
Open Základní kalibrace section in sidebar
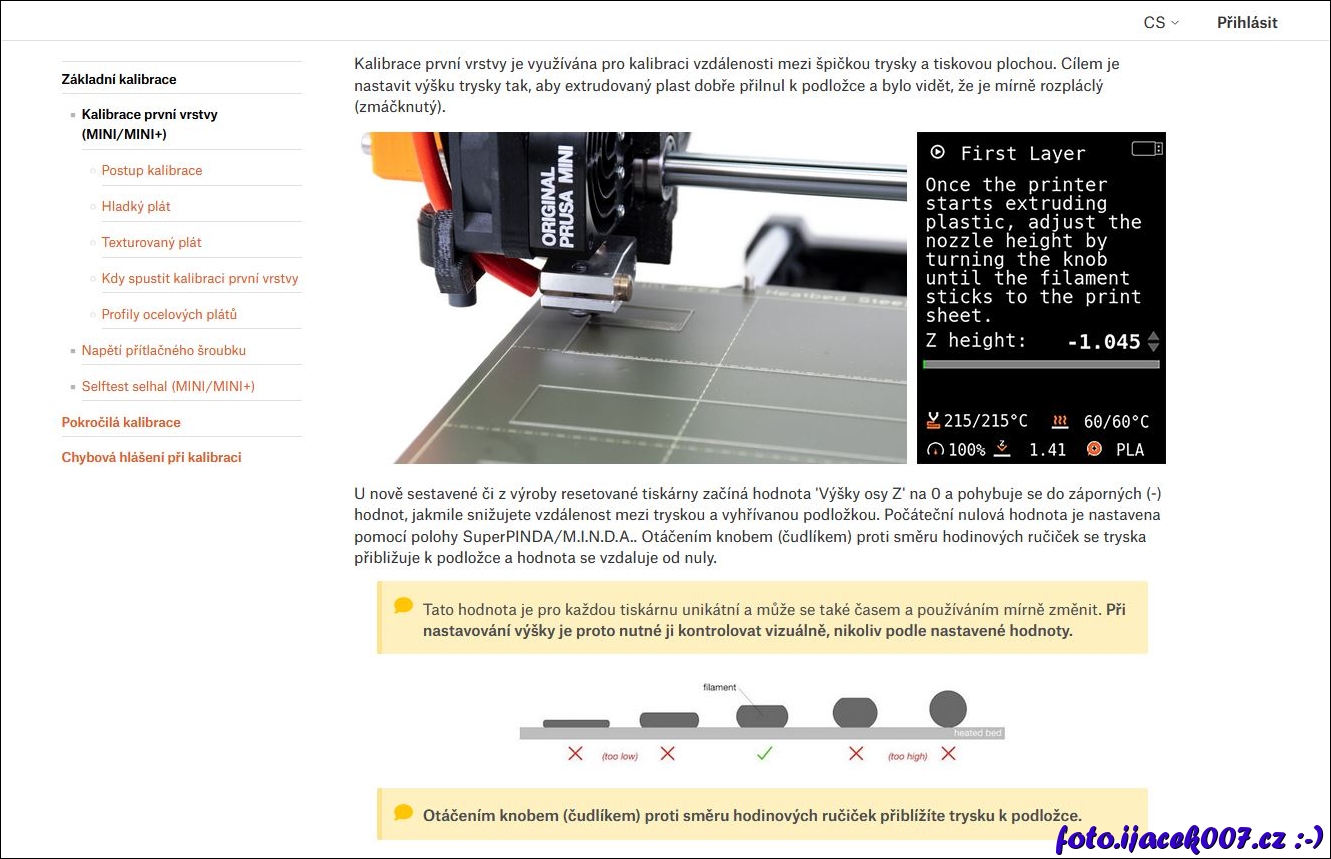119,79
